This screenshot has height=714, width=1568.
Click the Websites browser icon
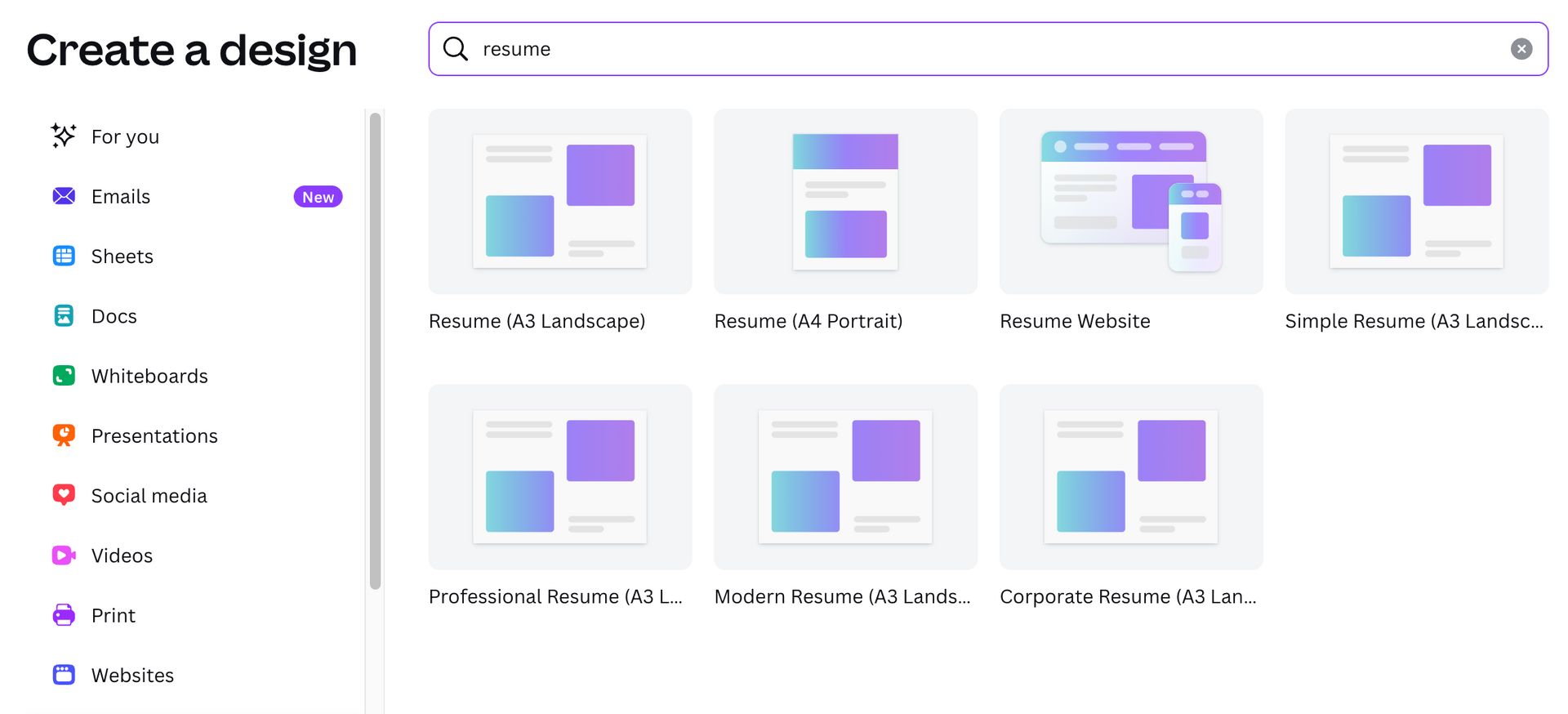point(64,675)
